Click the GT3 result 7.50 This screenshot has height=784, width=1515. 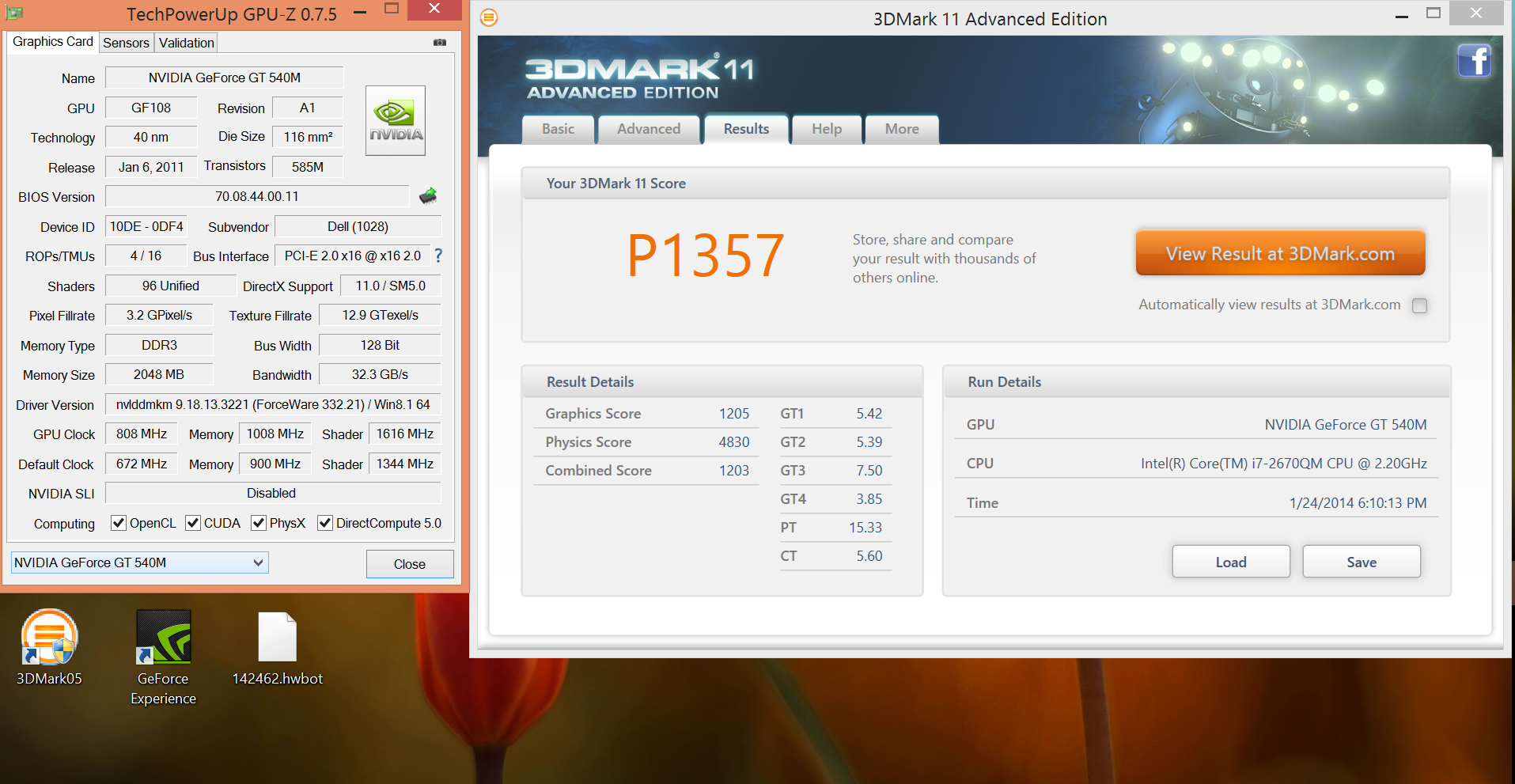869,471
